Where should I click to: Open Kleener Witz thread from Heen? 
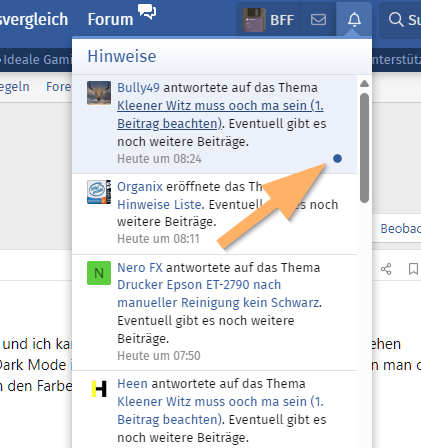(x=220, y=410)
